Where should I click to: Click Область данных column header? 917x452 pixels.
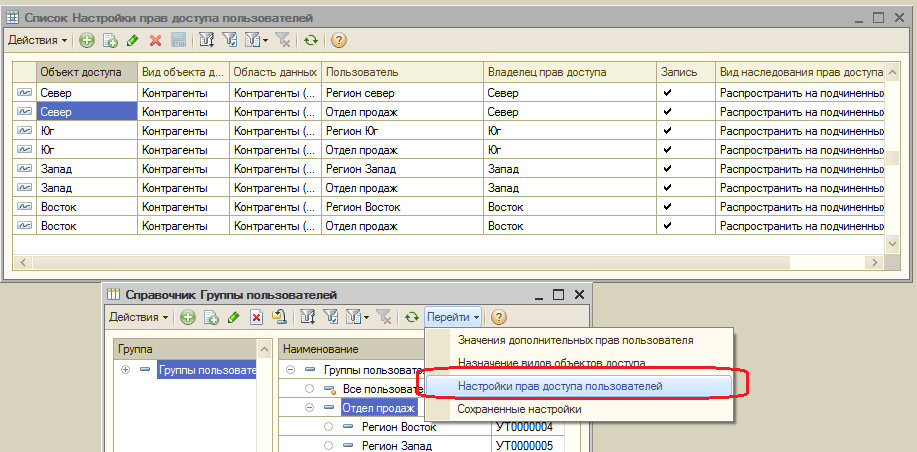(x=275, y=73)
